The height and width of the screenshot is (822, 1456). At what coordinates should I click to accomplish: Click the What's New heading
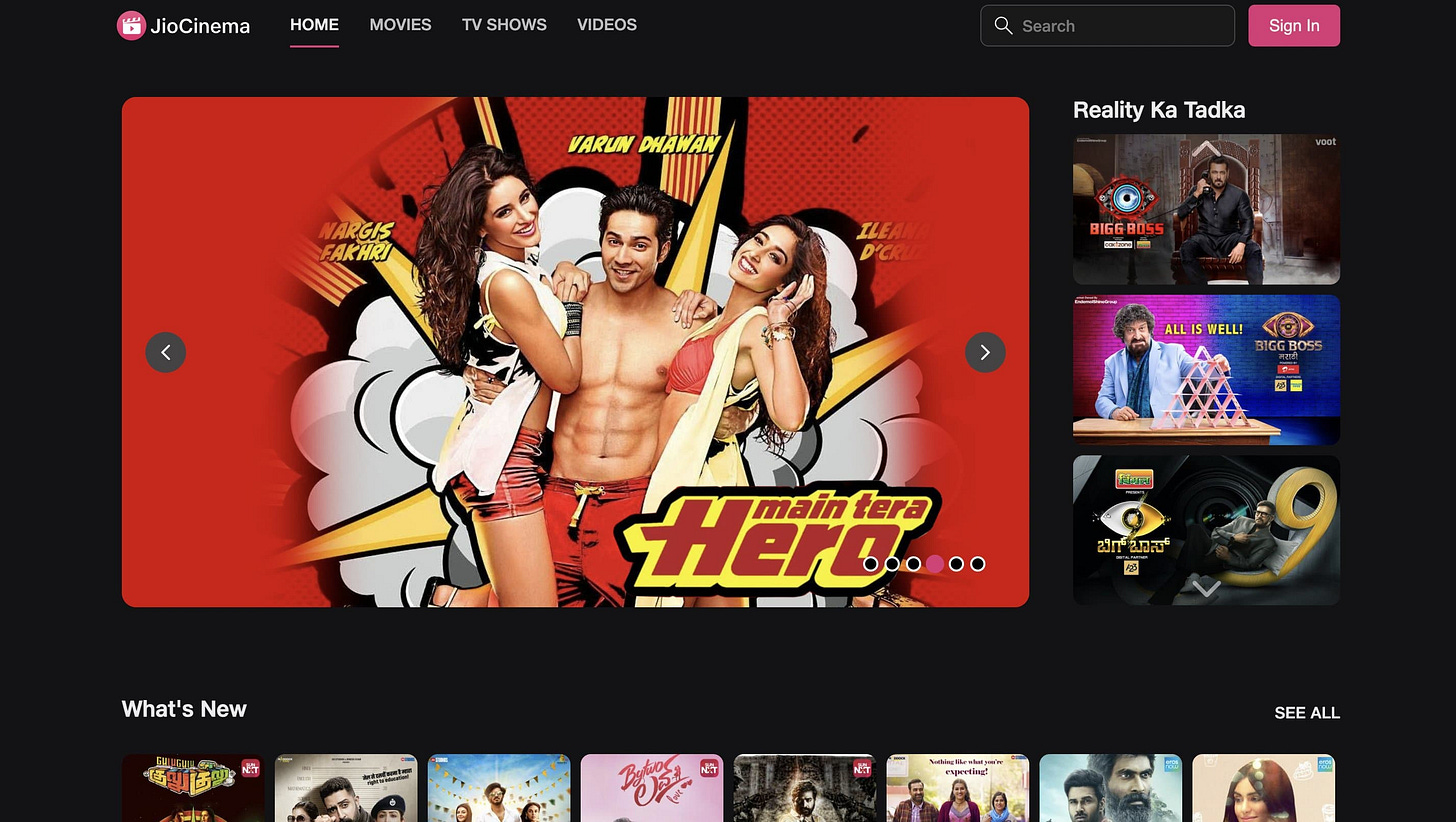click(184, 709)
